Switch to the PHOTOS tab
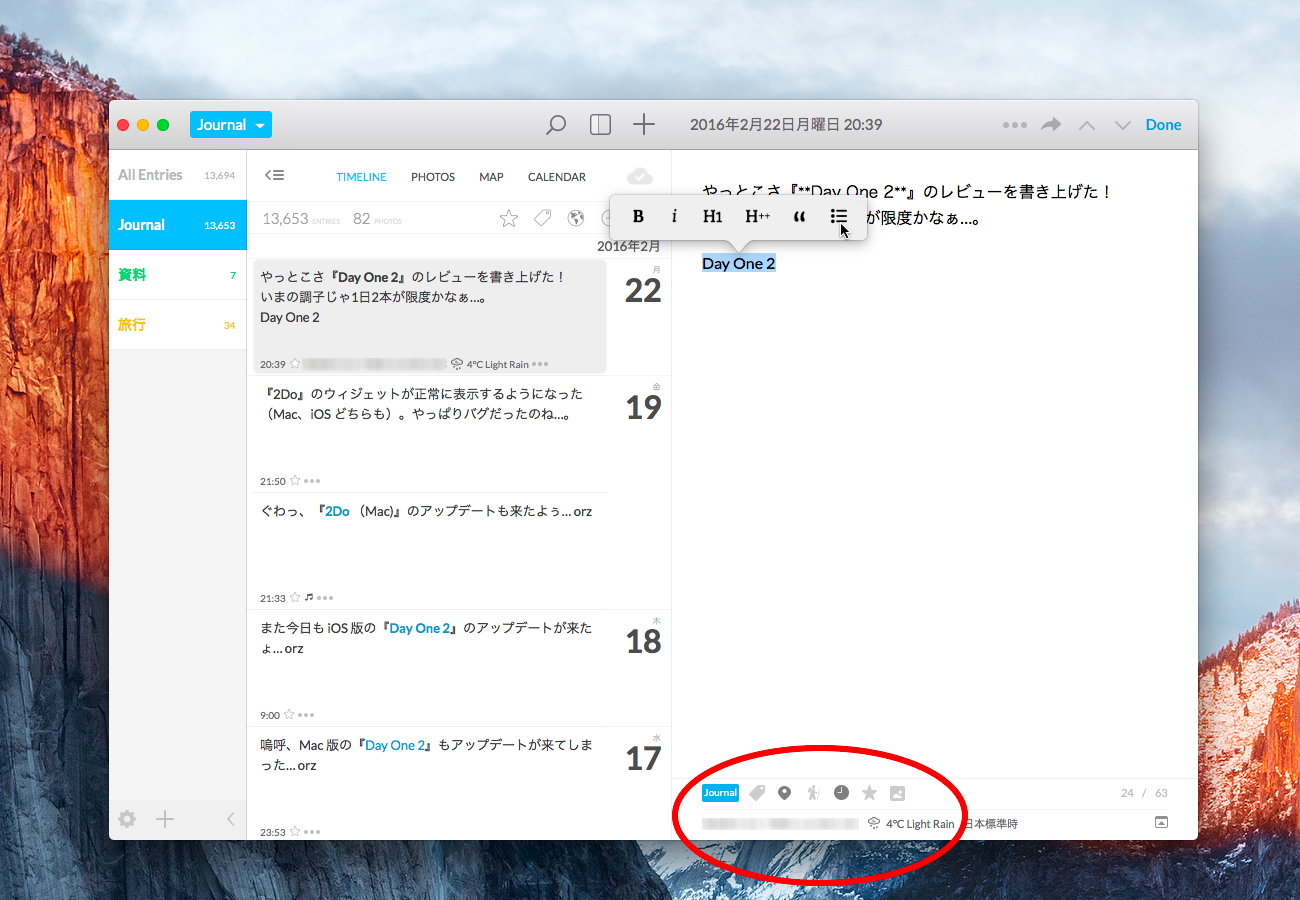Viewport: 1300px width, 900px height. 433,177
